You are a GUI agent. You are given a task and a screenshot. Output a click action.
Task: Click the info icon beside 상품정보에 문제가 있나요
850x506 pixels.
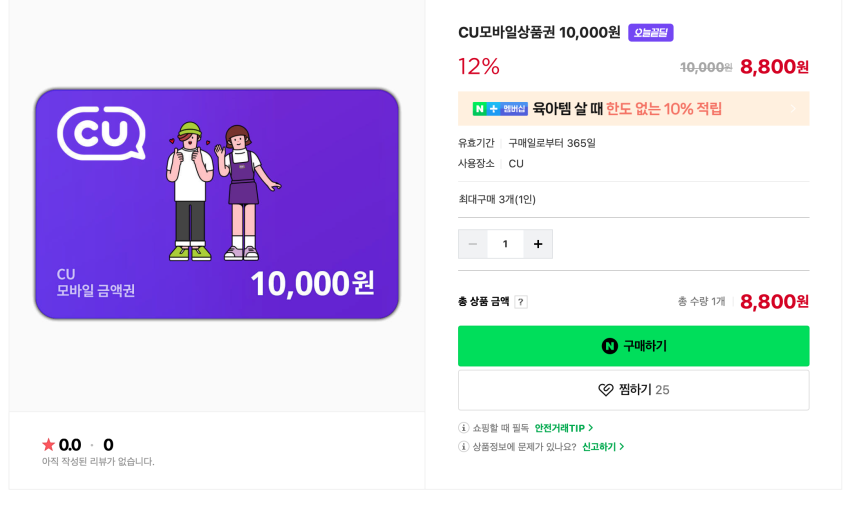point(464,447)
